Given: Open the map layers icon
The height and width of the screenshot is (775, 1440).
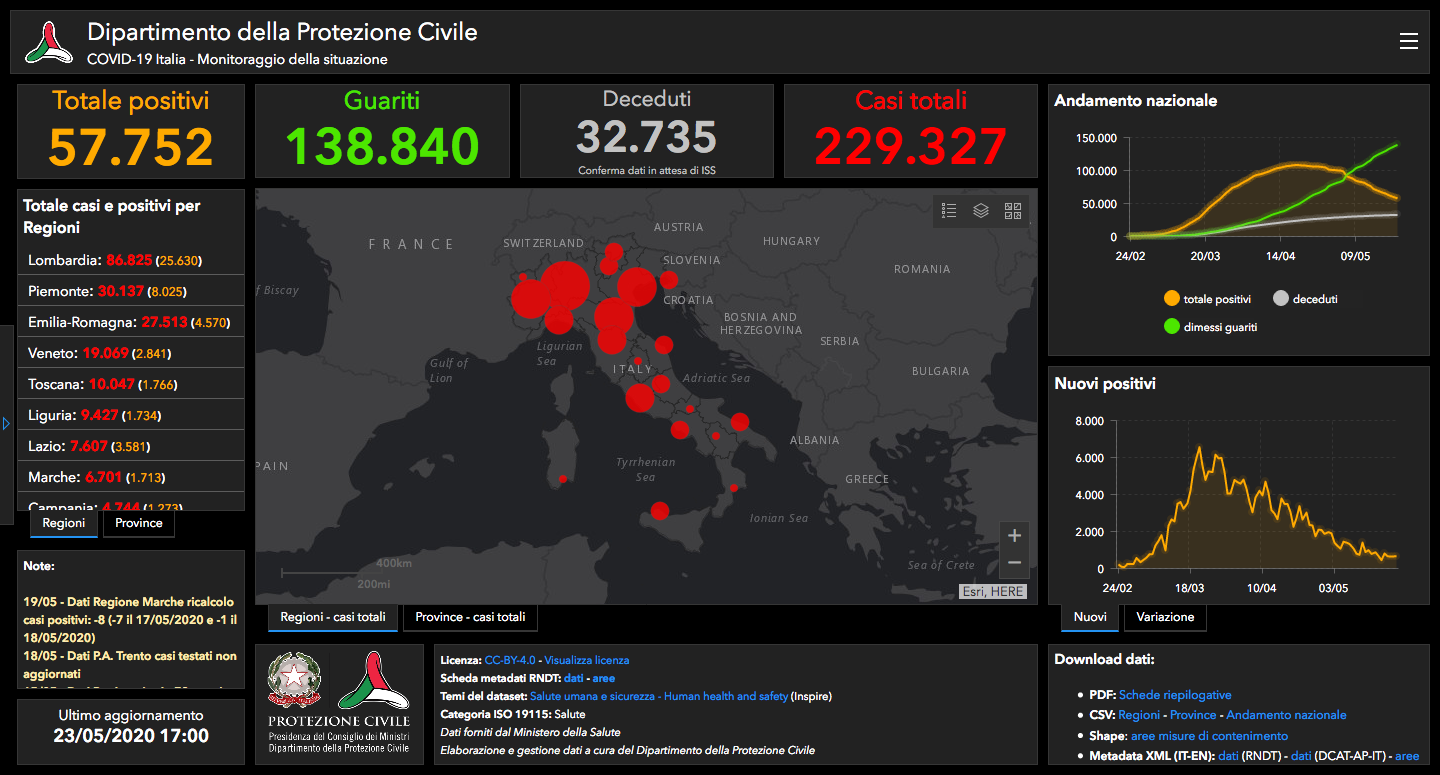Looking at the screenshot, I should click(x=981, y=210).
